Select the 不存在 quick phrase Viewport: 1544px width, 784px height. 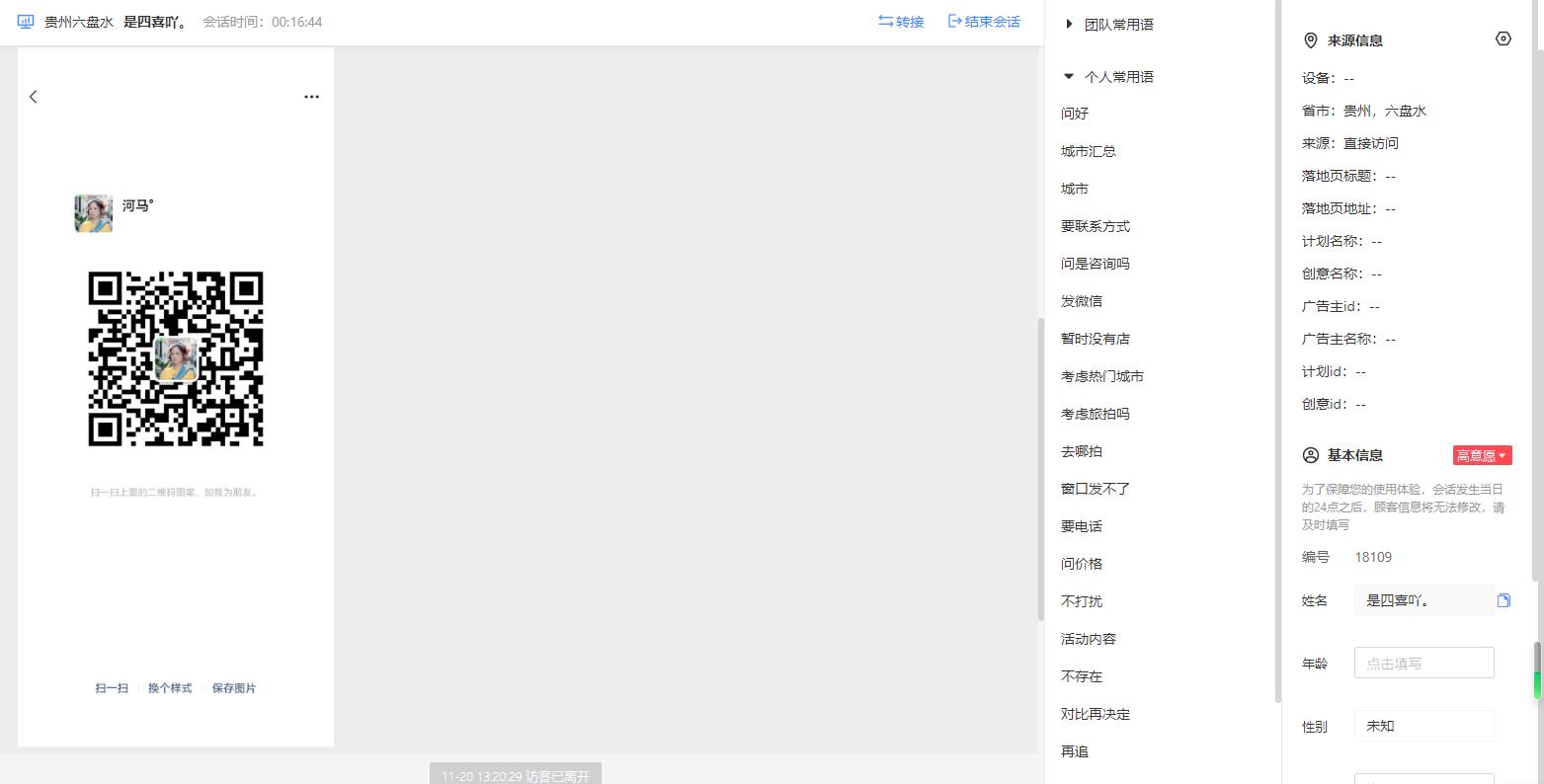[1082, 676]
